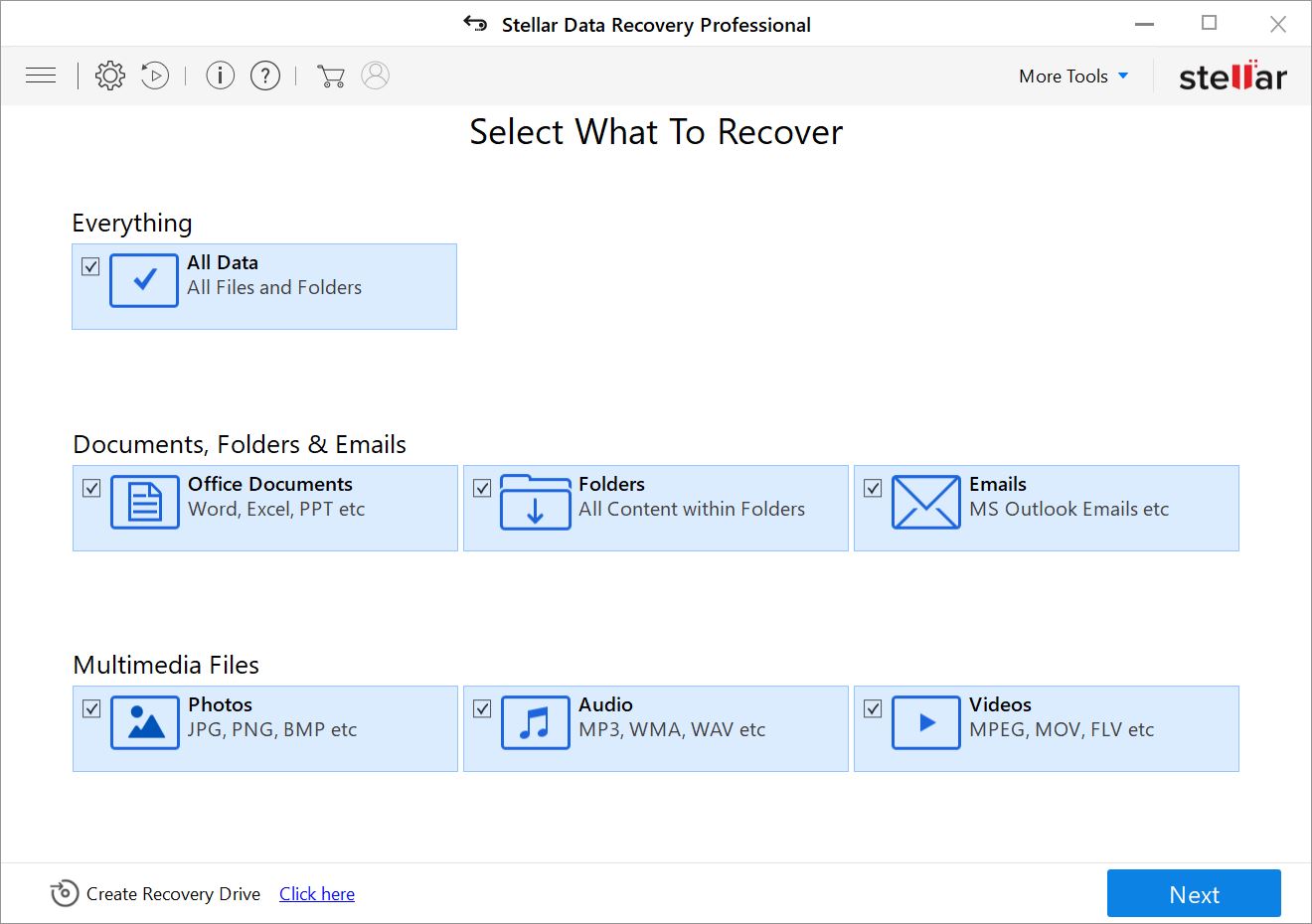1312x924 pixels.
Task: Click the Photos picture icon
Action: [x=145, y=722]
